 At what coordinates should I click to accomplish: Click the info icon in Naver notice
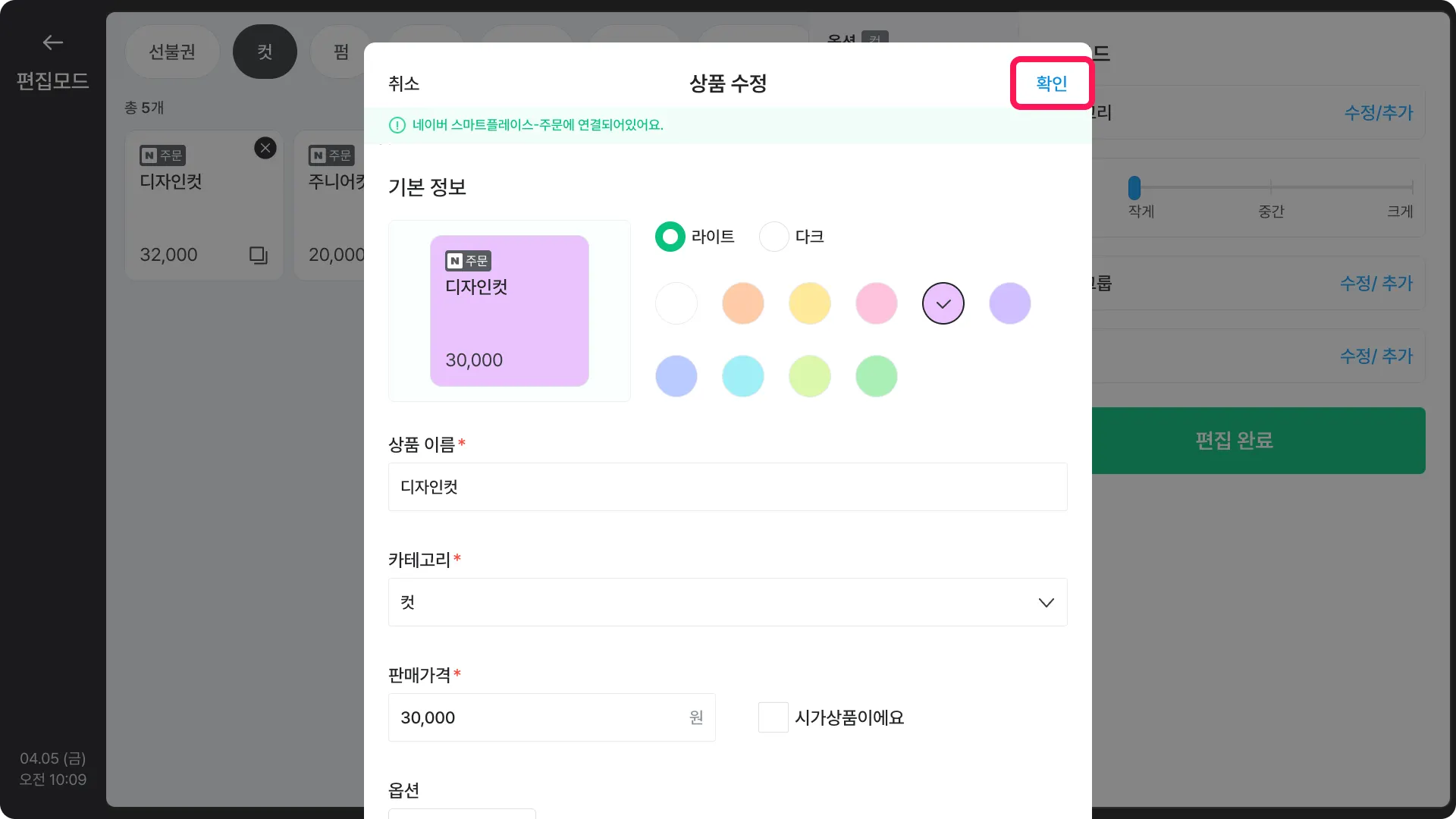(397, 125)
